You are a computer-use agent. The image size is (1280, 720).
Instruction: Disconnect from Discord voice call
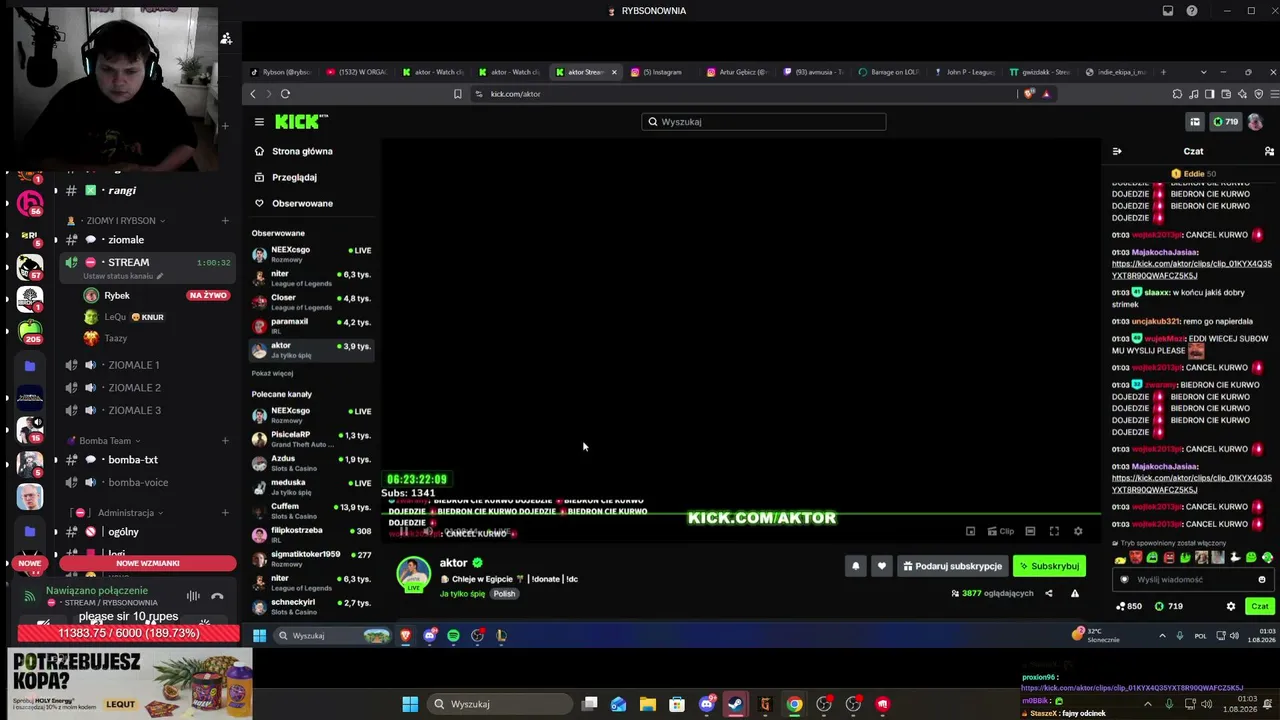[x=217, y=596]
